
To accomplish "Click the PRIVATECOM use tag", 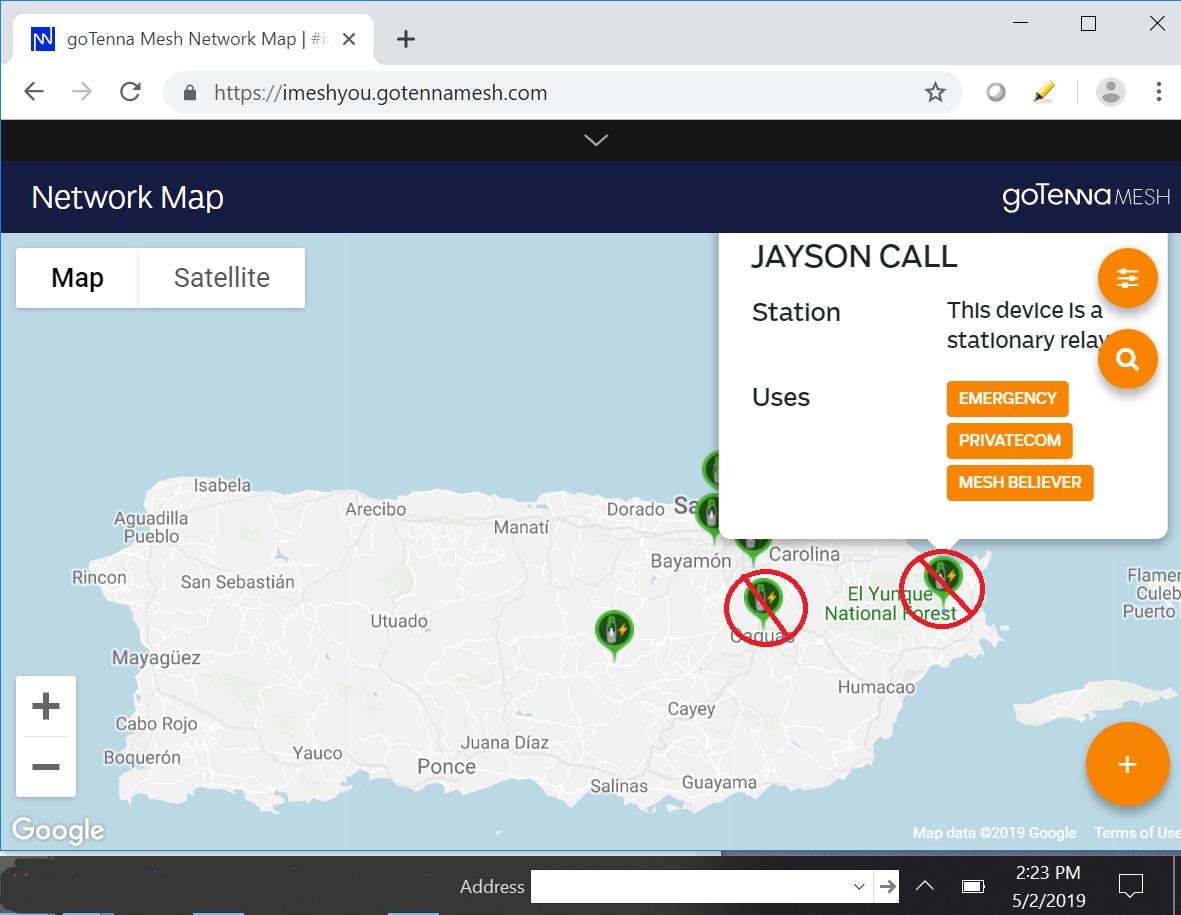I will pos(1009,441).
